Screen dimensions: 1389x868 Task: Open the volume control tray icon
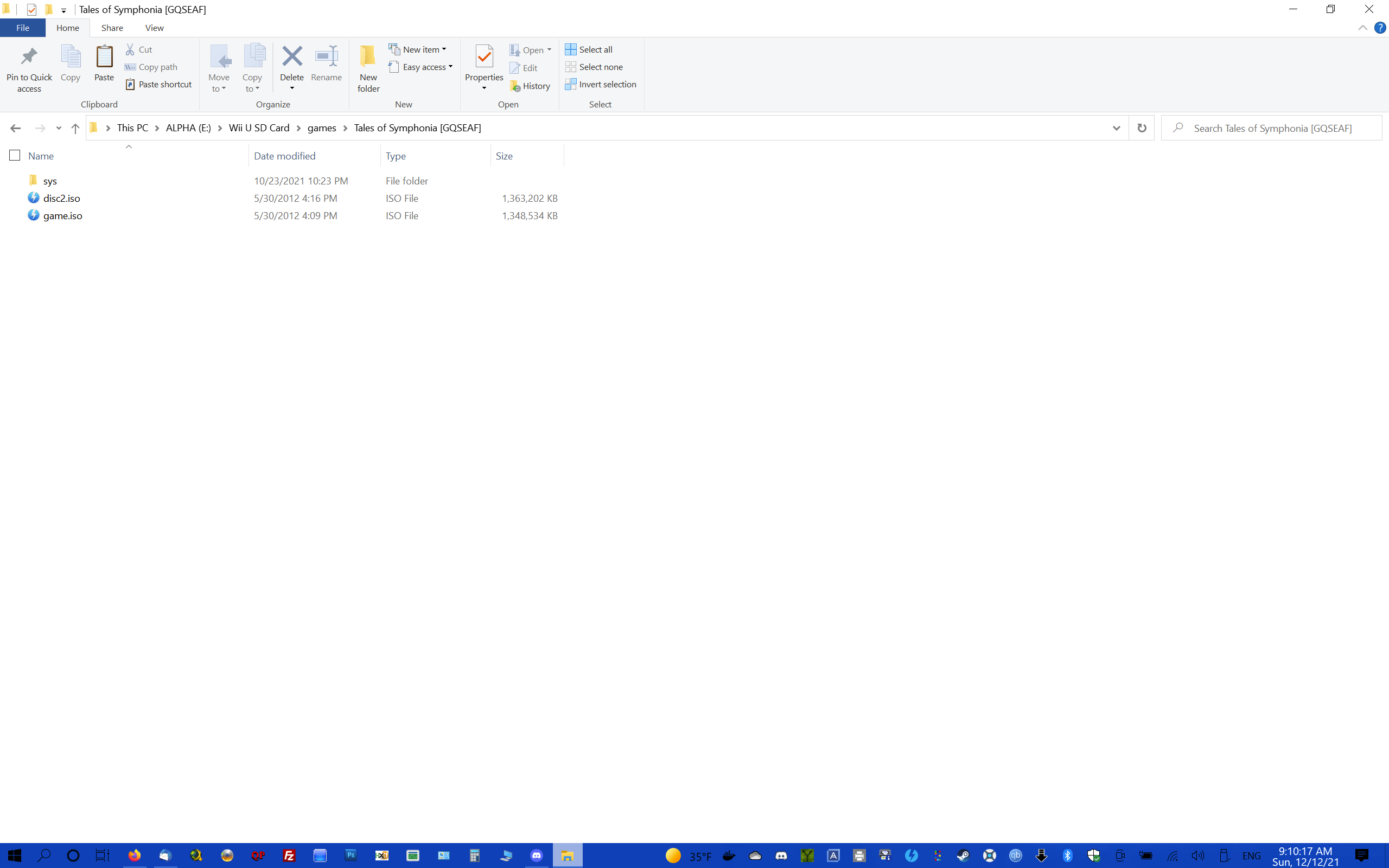tap(1198, 856)
